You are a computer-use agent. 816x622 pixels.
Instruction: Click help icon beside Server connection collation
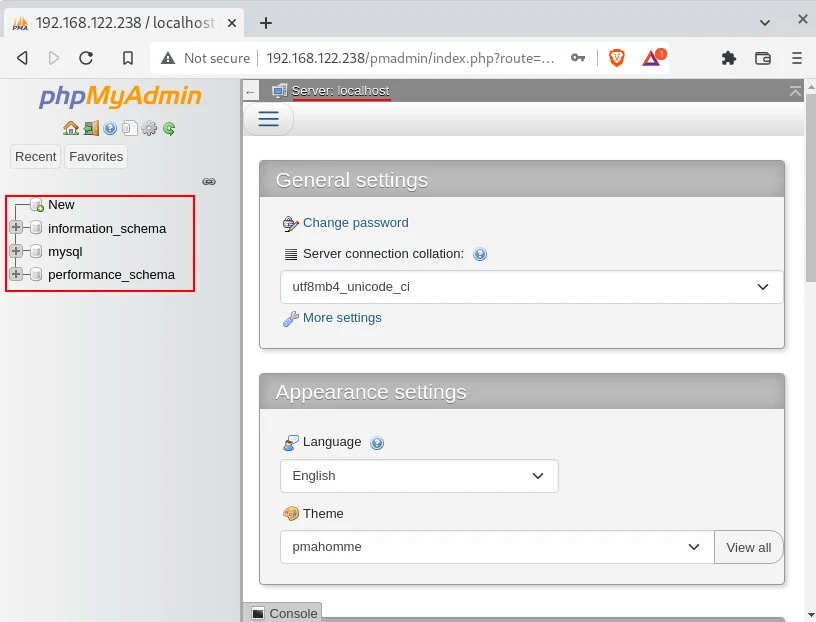(480, 254)
